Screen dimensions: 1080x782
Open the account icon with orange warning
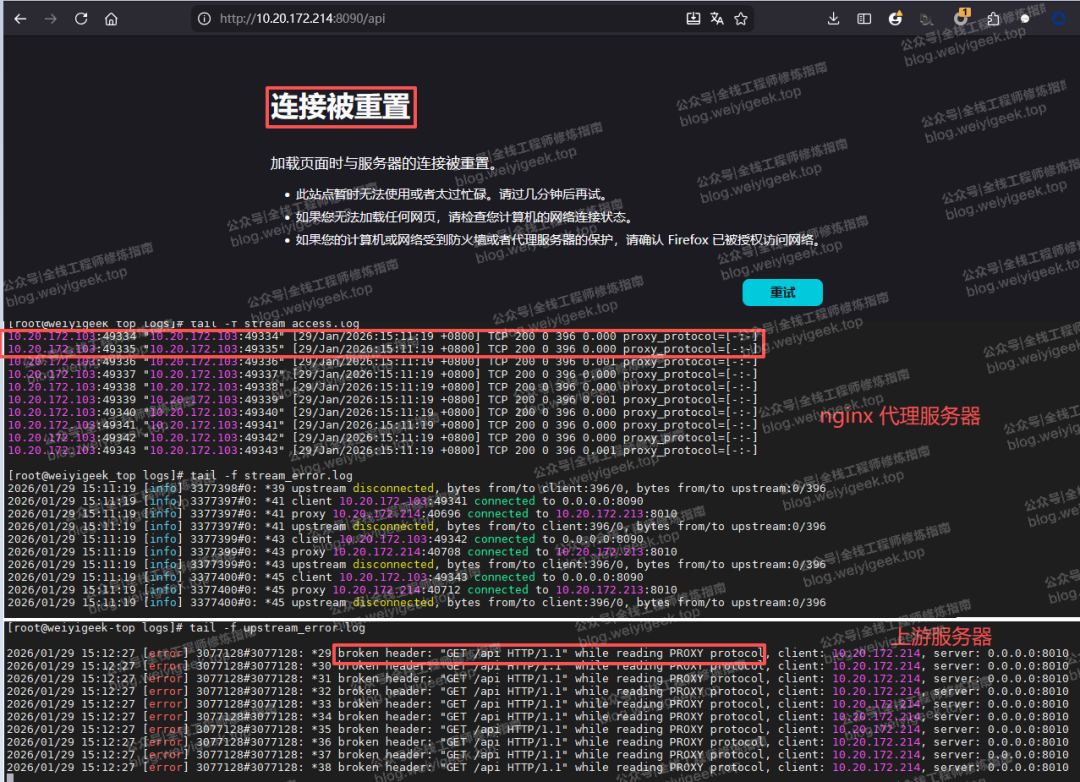895,19
